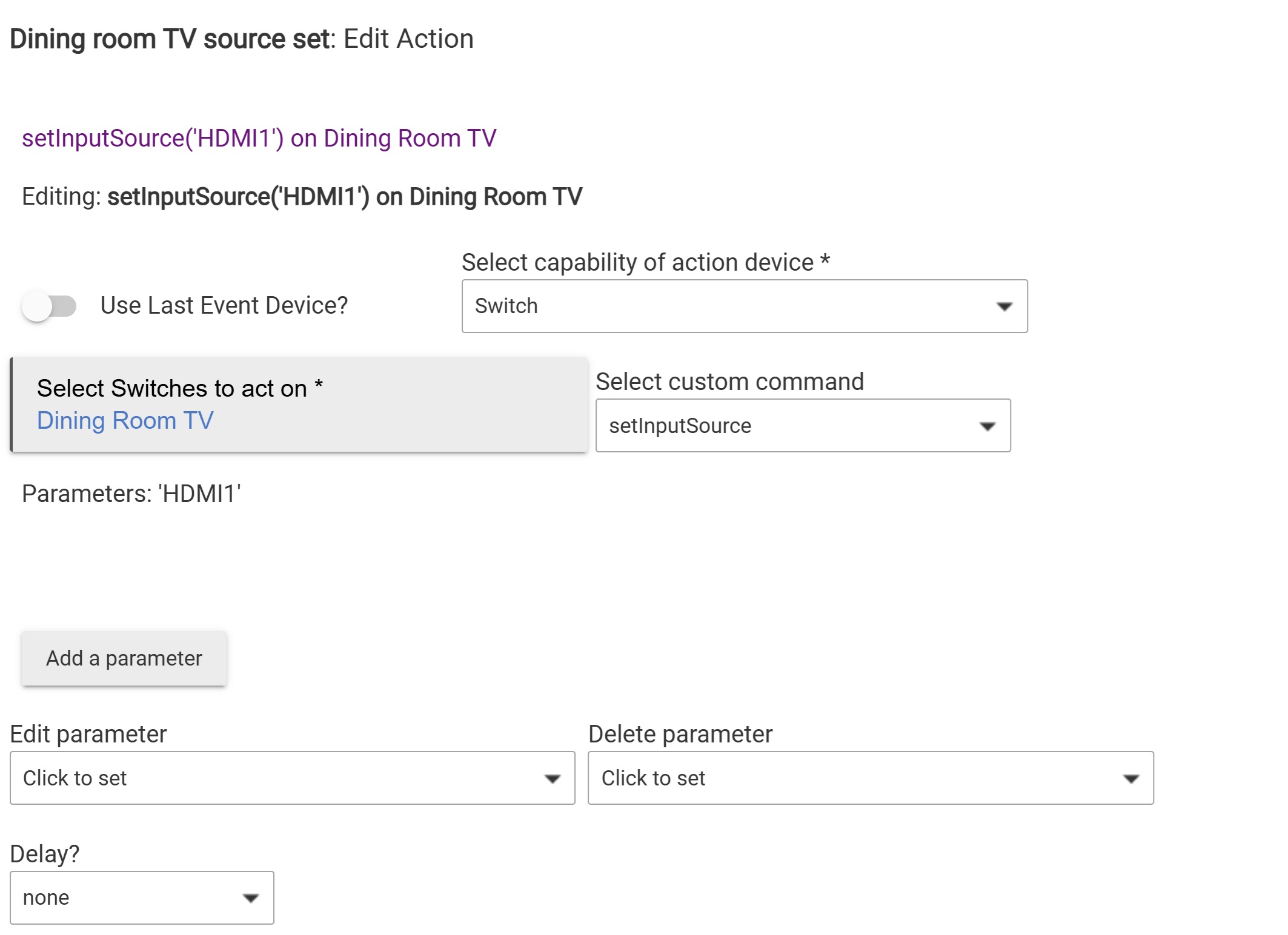Screen dimensions: 1288x935
Task: Click the arrow icon of the Edit parameter dropdown
Action: (x=551, y=779)
